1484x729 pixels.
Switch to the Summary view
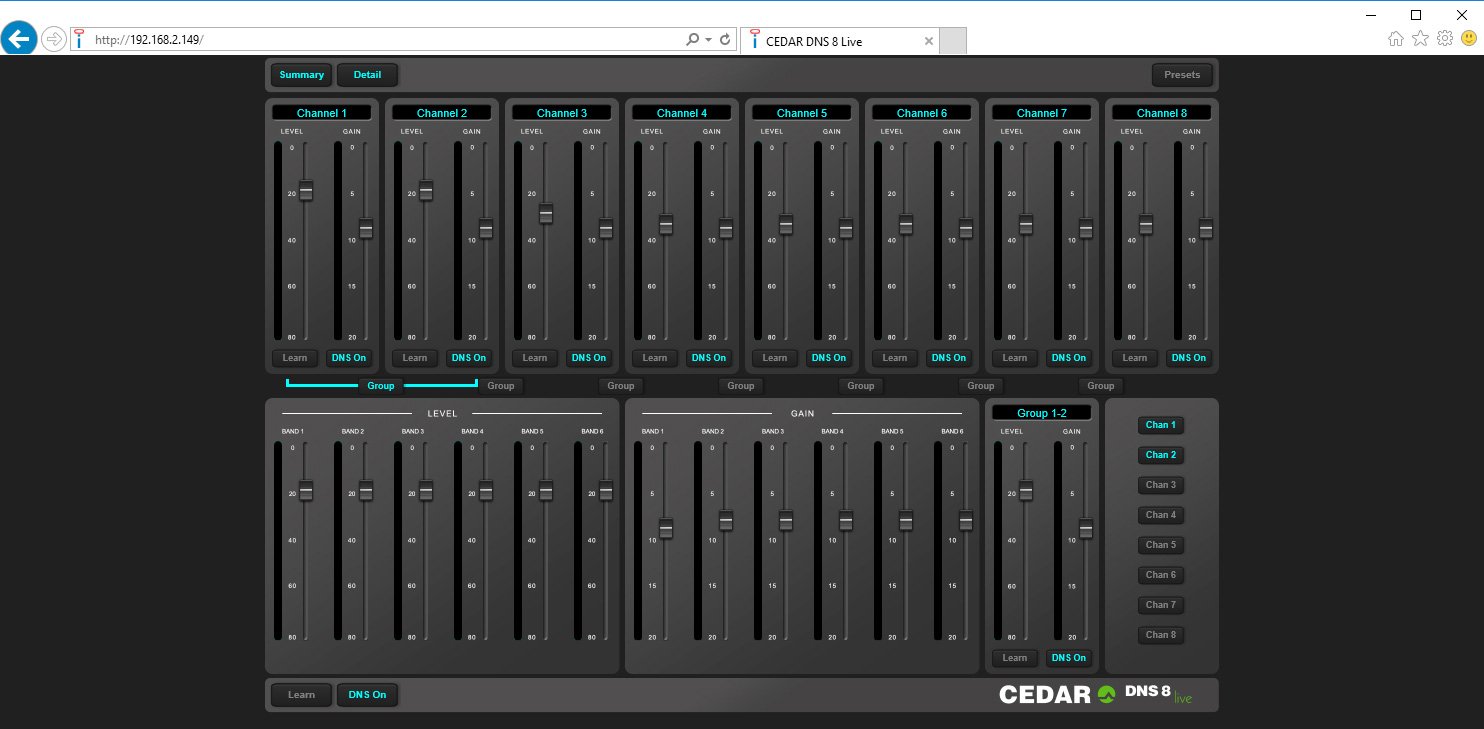[301, 75]
